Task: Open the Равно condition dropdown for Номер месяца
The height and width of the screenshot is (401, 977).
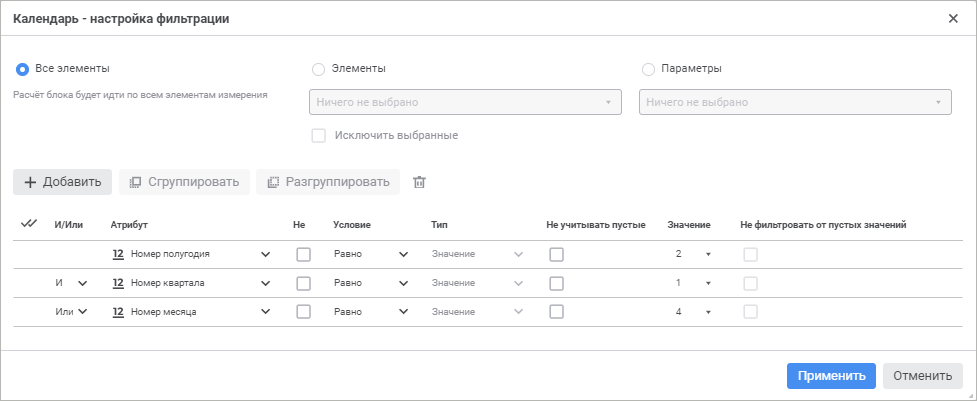Action: pyautogui.click(x=404, y=311)
